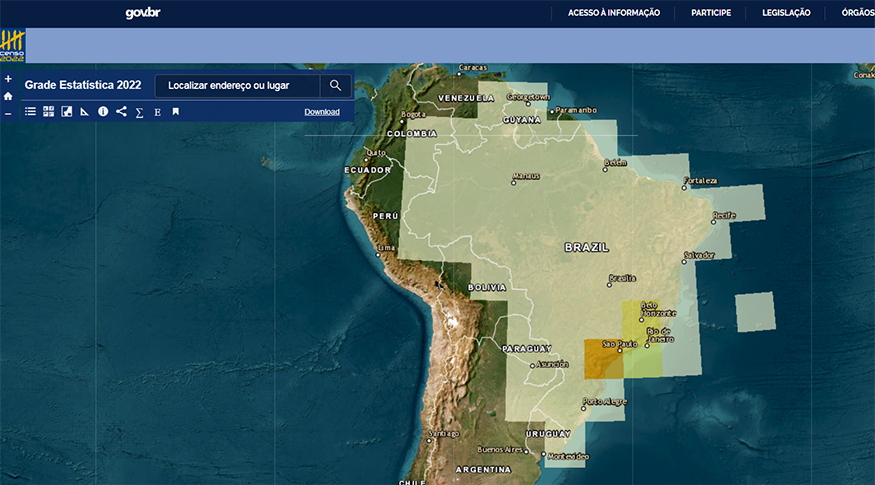Click the Rio de Janeiro label
875x485 pixels.
pos(660,335)
